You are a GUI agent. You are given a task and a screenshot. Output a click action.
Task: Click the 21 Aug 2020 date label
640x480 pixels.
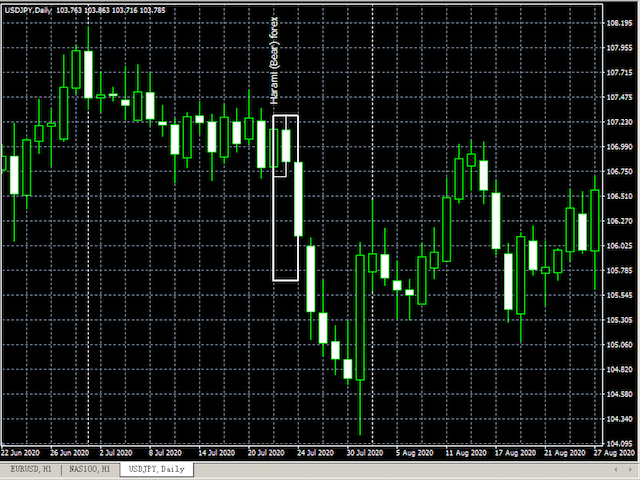click(x=564, y=453)
